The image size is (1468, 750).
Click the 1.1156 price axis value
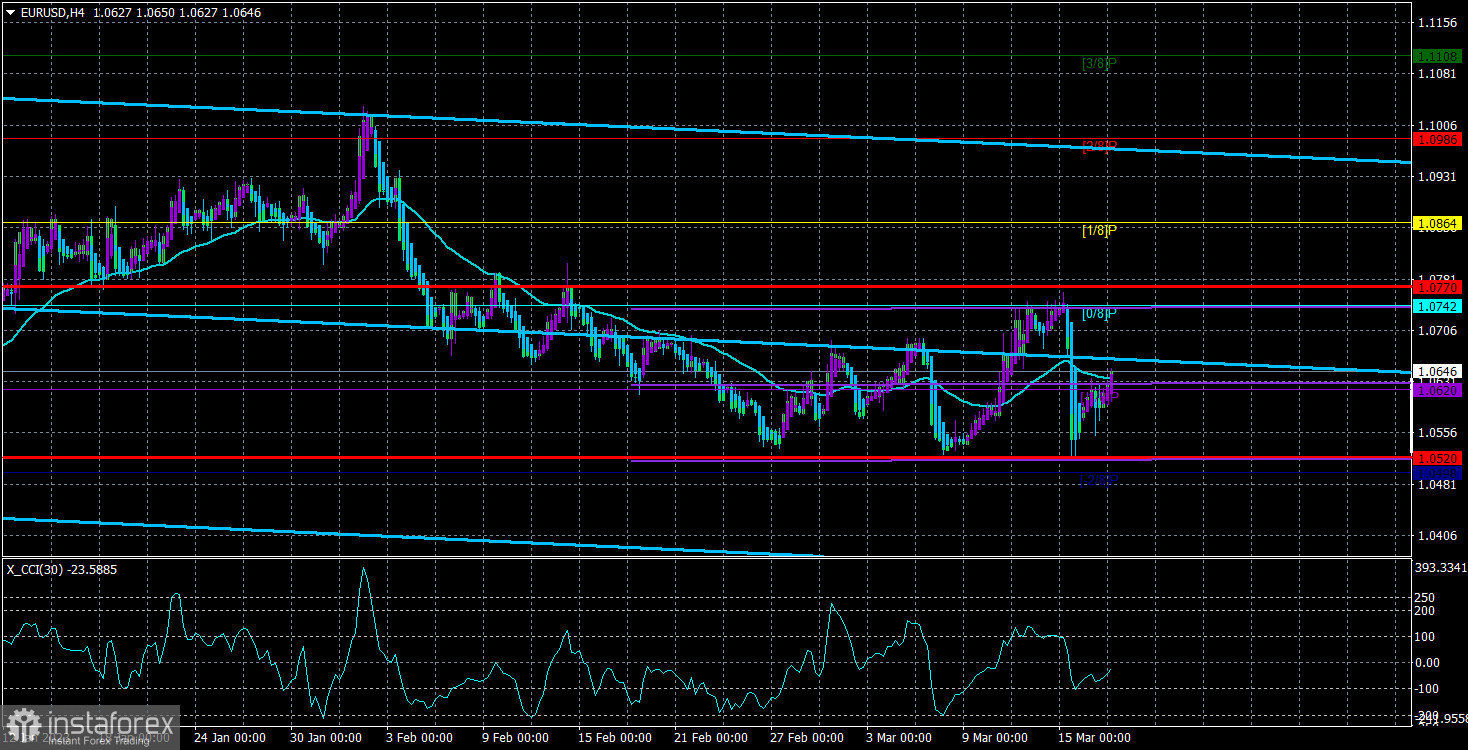[1439, 22]
